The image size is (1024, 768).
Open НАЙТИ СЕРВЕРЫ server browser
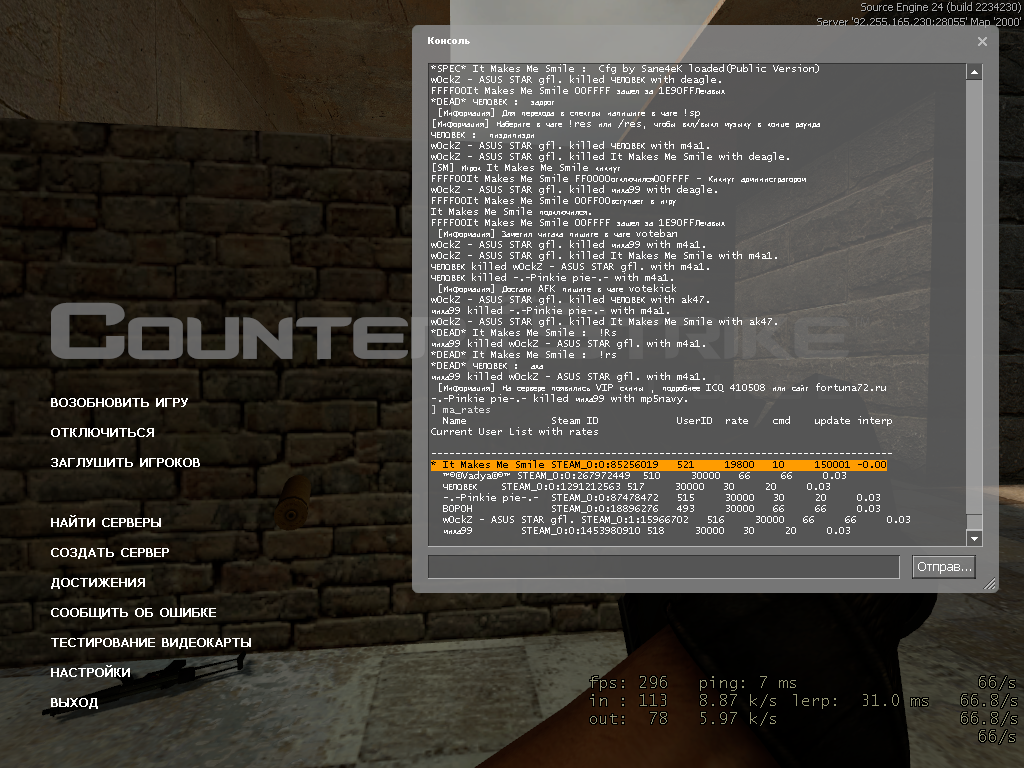pos(106,523)
